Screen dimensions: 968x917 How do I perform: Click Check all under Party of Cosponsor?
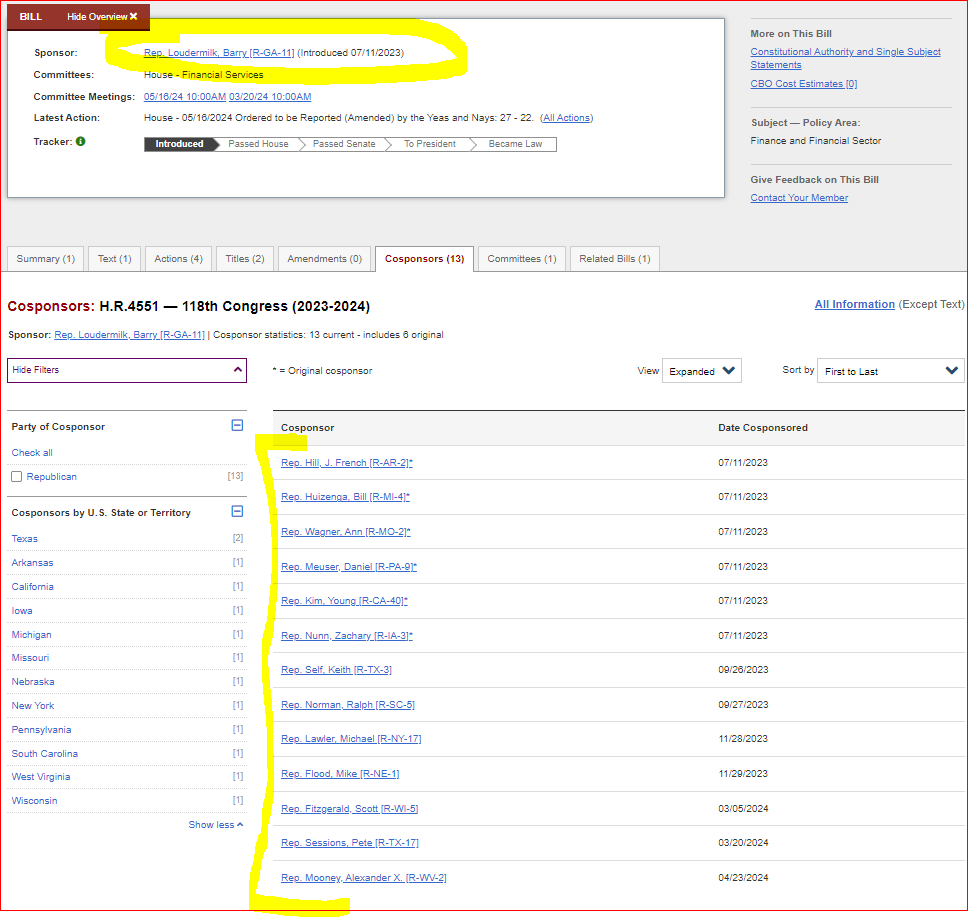point(32,453)
